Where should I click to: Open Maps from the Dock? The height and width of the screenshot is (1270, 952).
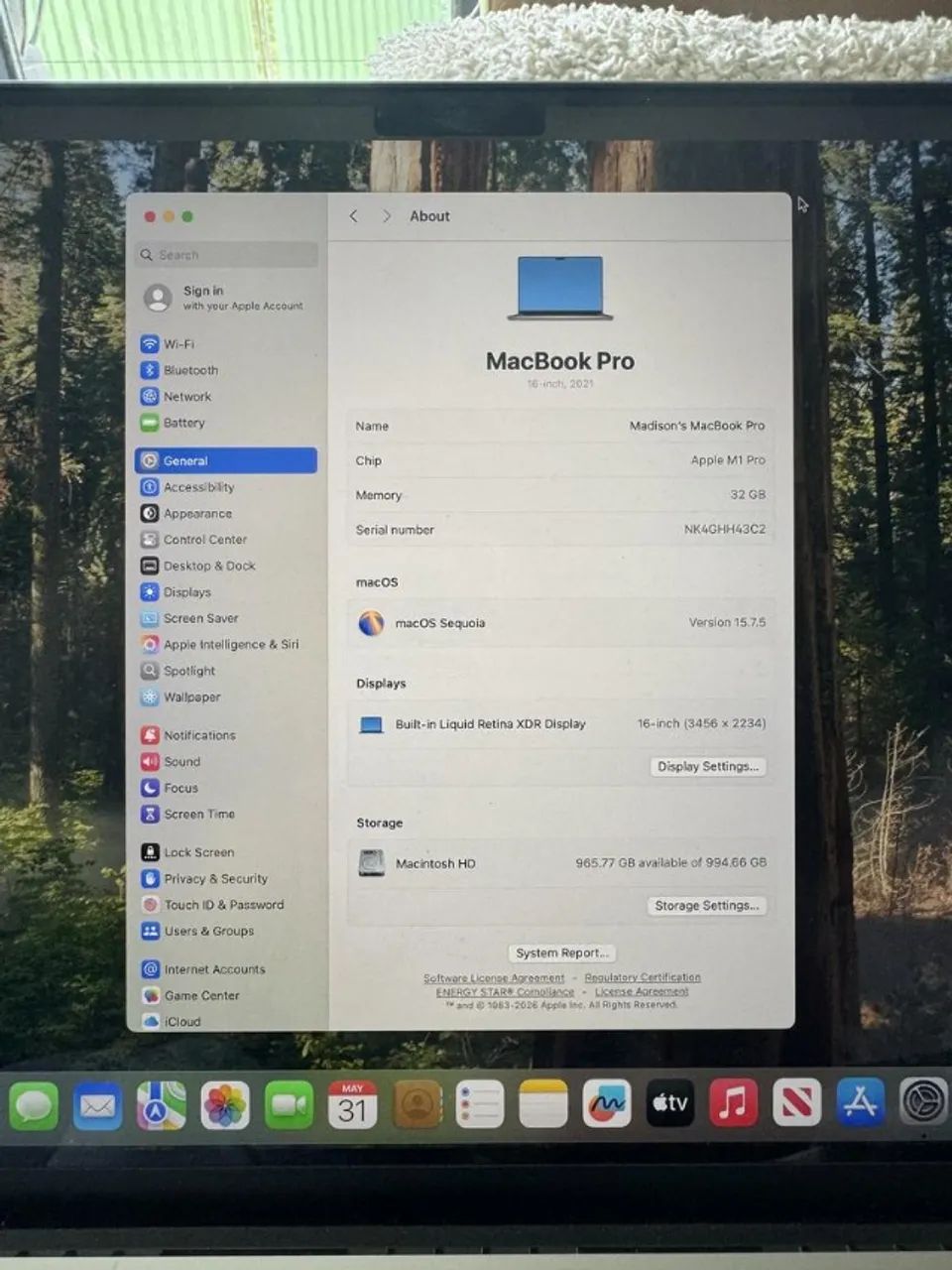[162, 1104]
